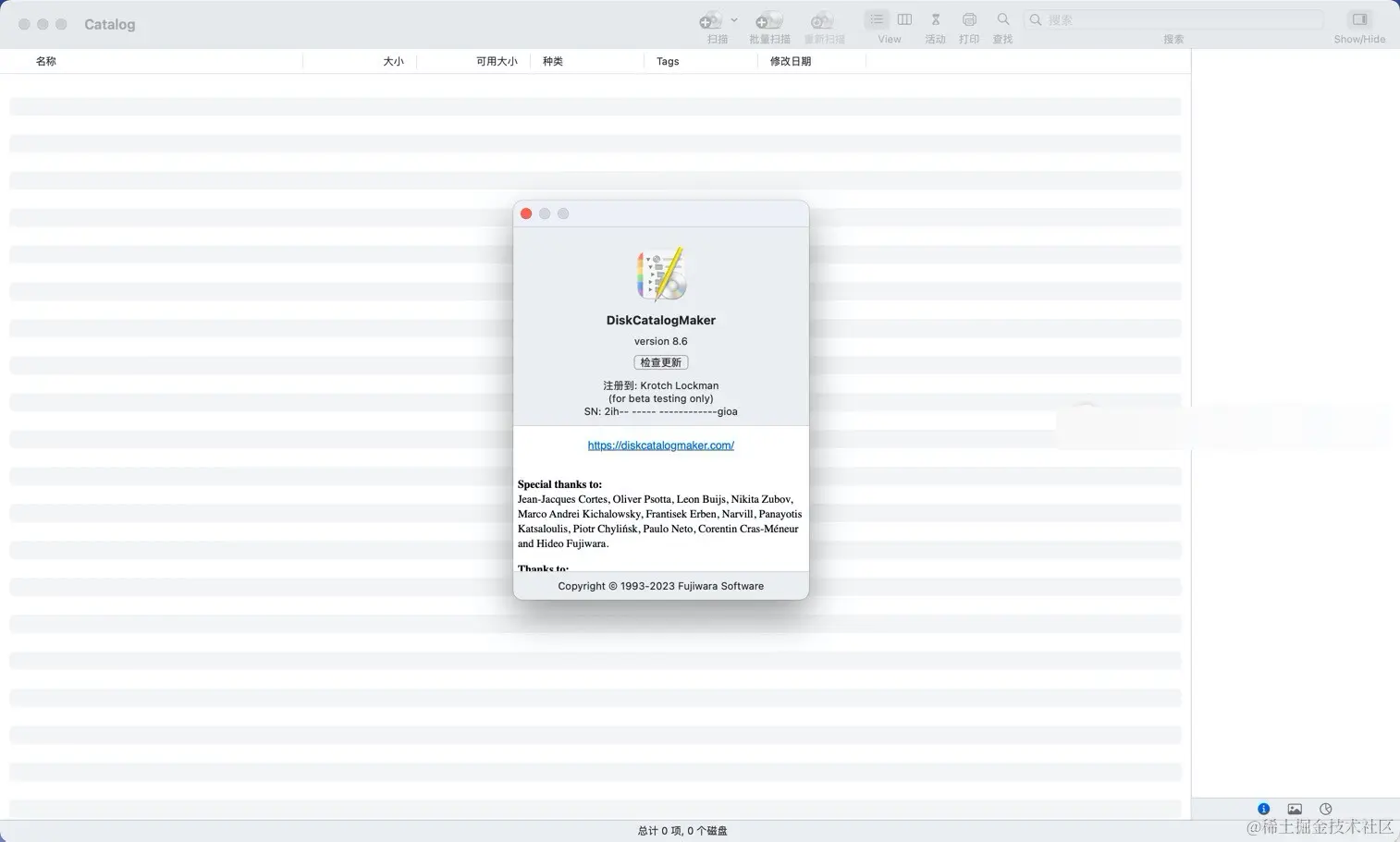
Task: Open the dropdown arrow beside 扫描
Action: click(x=734, y=19)
